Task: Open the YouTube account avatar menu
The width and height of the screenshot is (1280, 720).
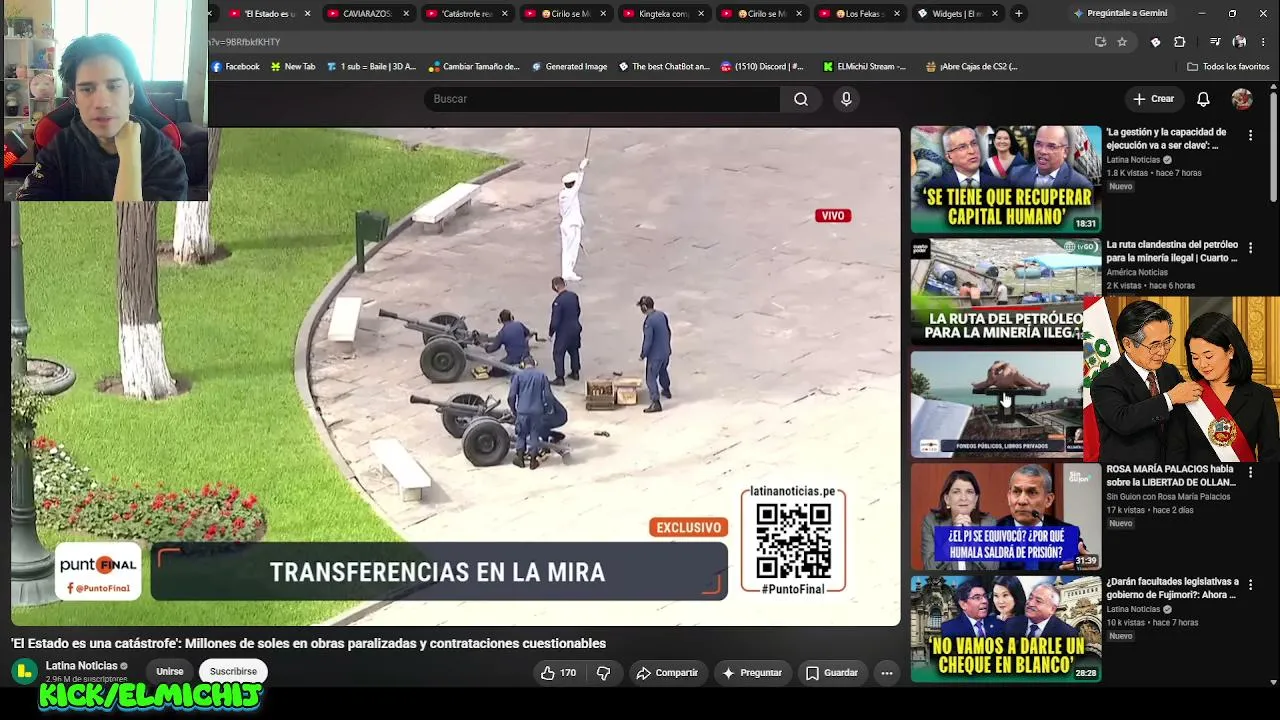Action: pyautogui.click(x=1242, y=99)
